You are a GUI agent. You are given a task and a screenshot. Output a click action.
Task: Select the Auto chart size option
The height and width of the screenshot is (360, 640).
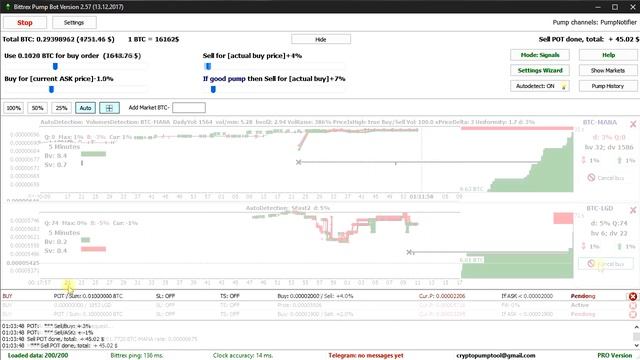pyautogui.click(x=85, y=108)
